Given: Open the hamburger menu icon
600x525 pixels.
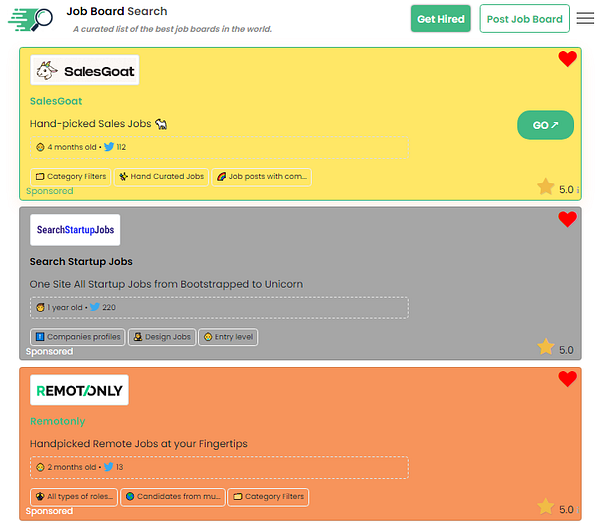Looking at the screenshot, I should click(x=585, y=18).
